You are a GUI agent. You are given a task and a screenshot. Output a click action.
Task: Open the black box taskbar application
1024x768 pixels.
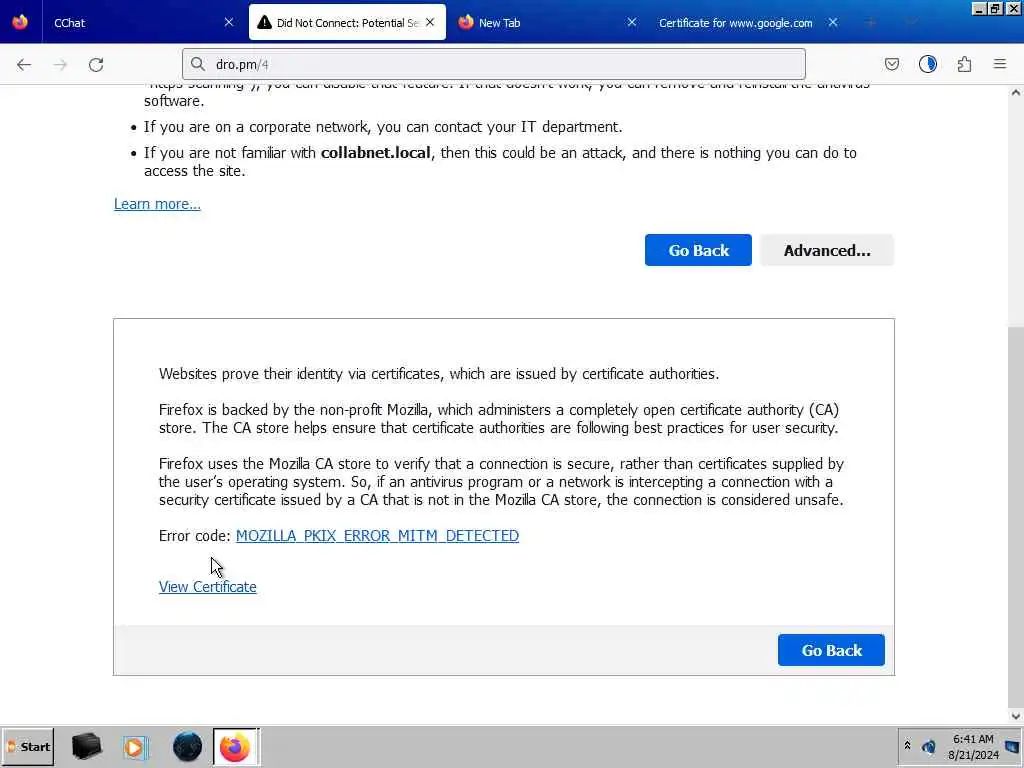pyautogui.click(x=86, y=746)
